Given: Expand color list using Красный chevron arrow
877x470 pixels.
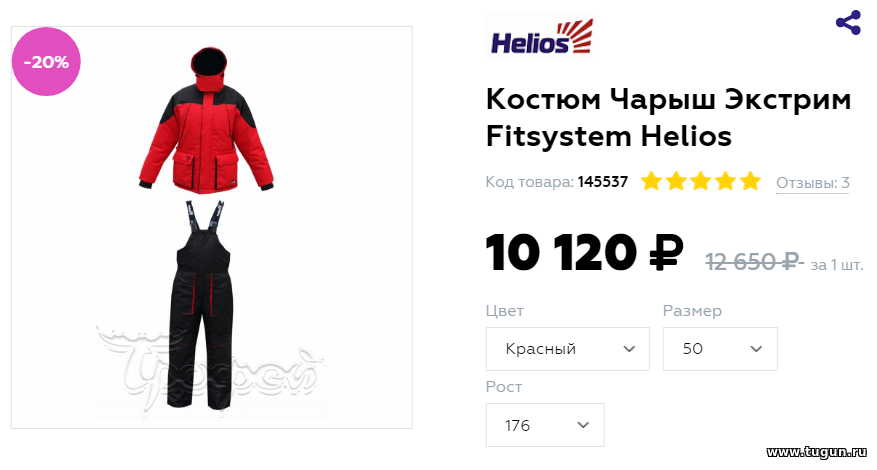Looking at the screenshot, I should (x=629, y=349).
